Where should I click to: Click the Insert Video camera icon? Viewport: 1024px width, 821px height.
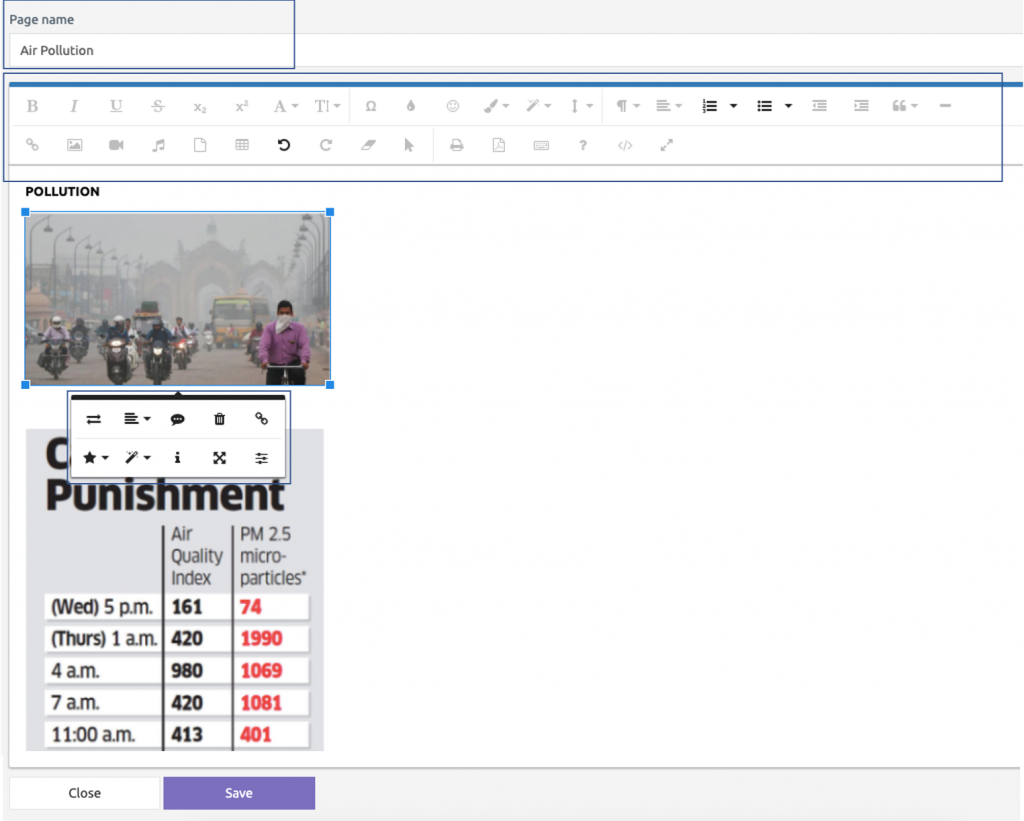point(116,145)
